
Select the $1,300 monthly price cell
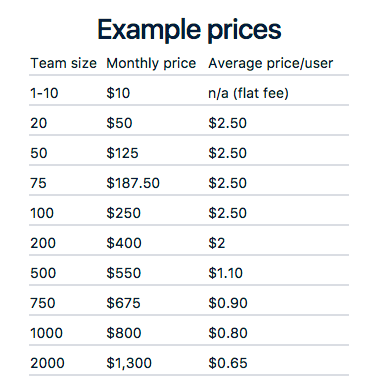click(129, 363)
